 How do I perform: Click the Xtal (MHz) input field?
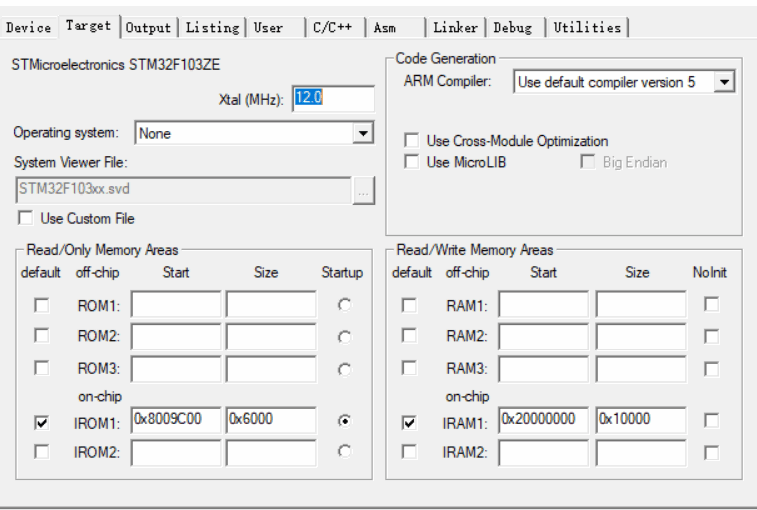333,99
